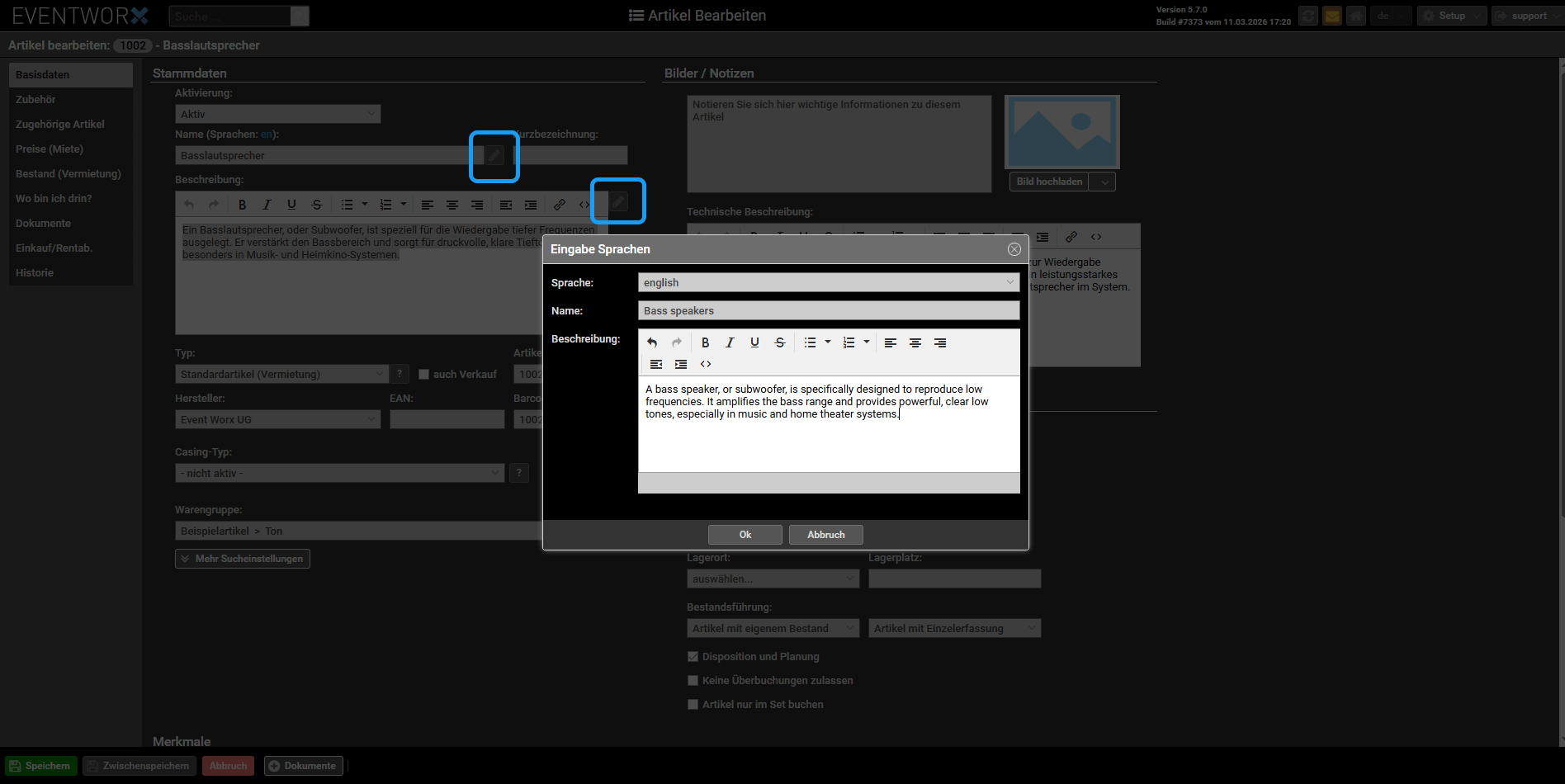Center align text in the dialog editor

click(915, 342)
